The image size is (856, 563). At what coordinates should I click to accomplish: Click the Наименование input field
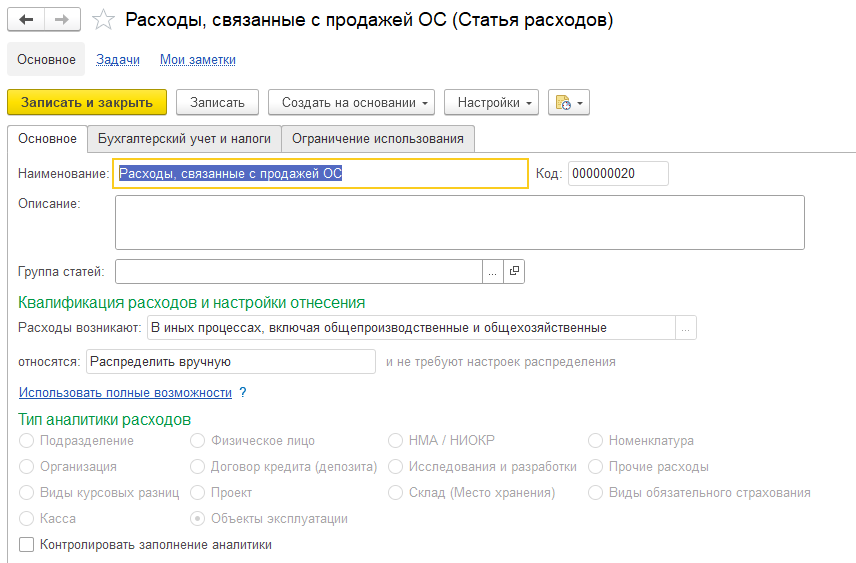[320, 174]
